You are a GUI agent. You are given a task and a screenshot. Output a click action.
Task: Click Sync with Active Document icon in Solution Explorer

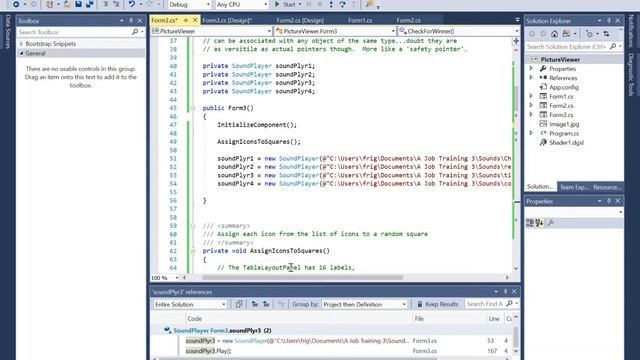point(606,34)
